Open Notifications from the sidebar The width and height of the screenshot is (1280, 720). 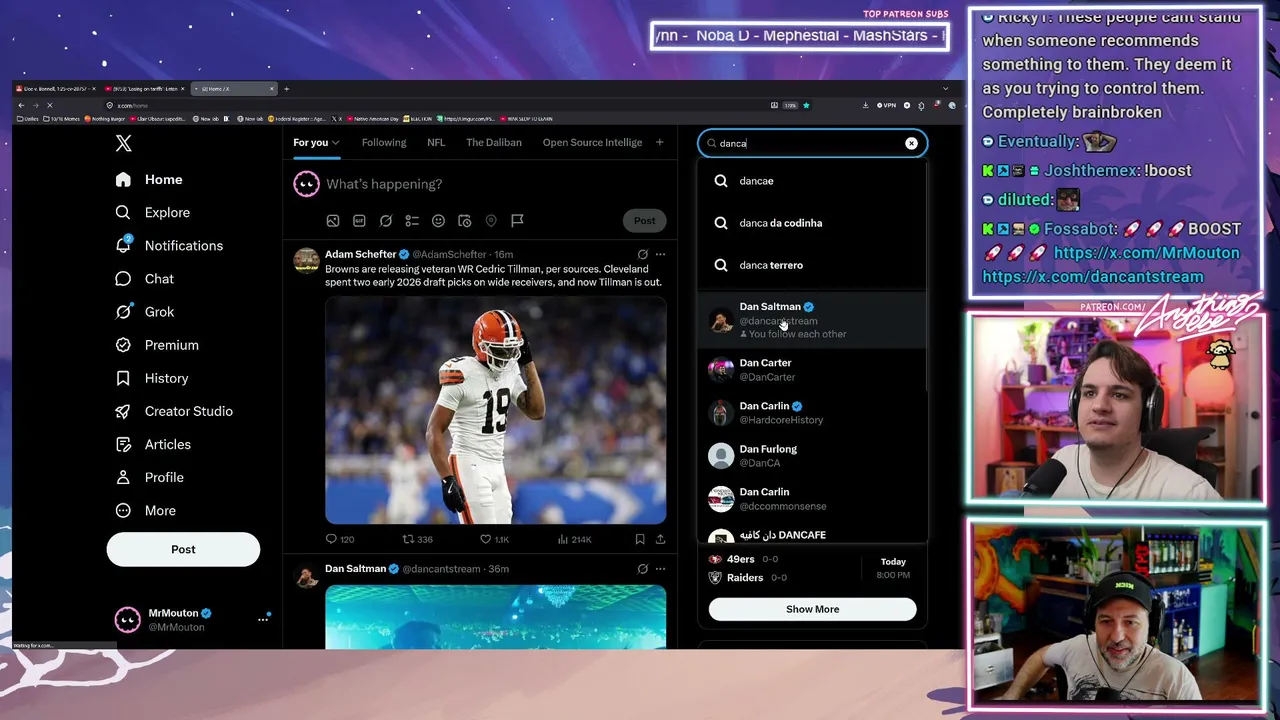pyautogui.click(x=168, y=245)
